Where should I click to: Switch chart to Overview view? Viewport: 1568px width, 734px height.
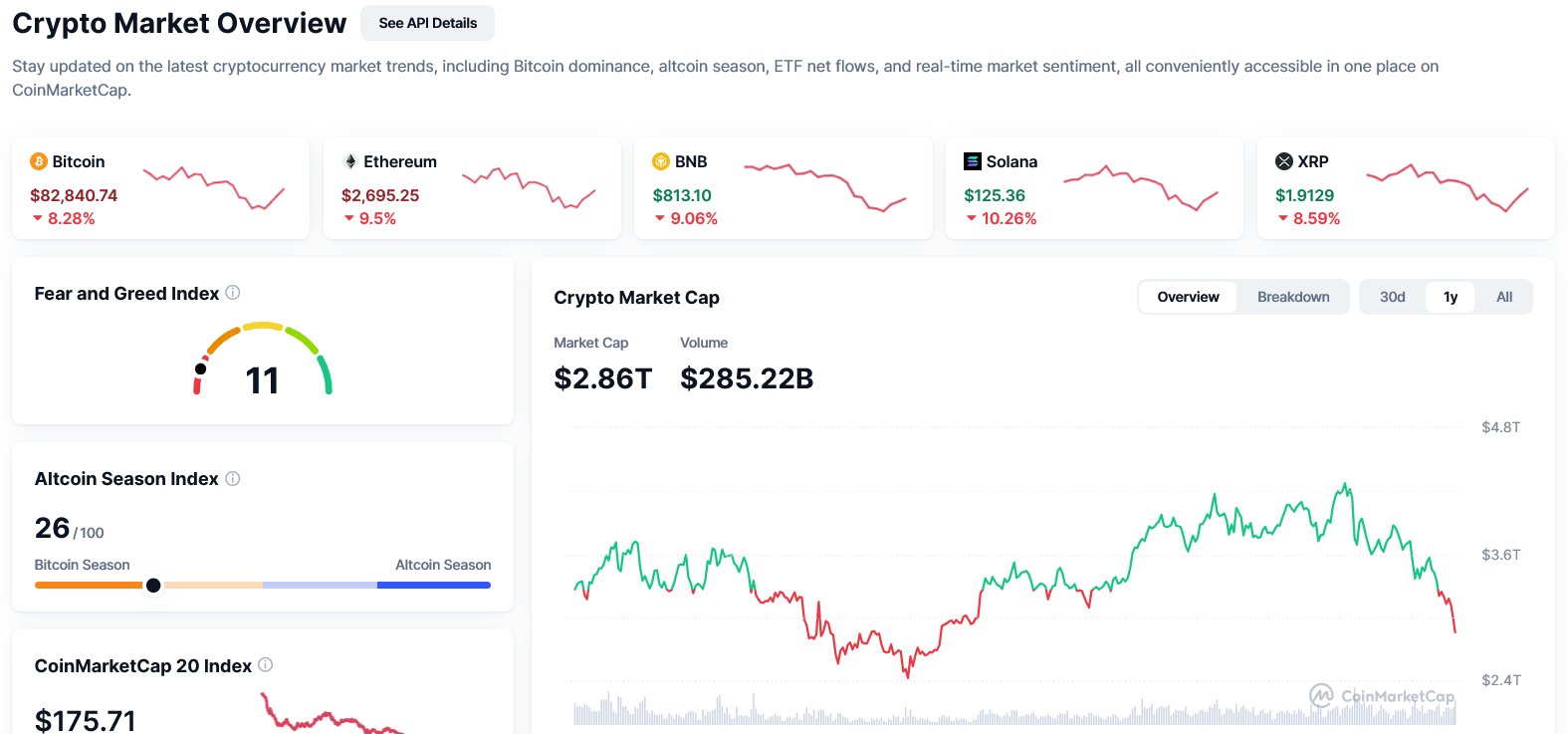[1188, 297]
